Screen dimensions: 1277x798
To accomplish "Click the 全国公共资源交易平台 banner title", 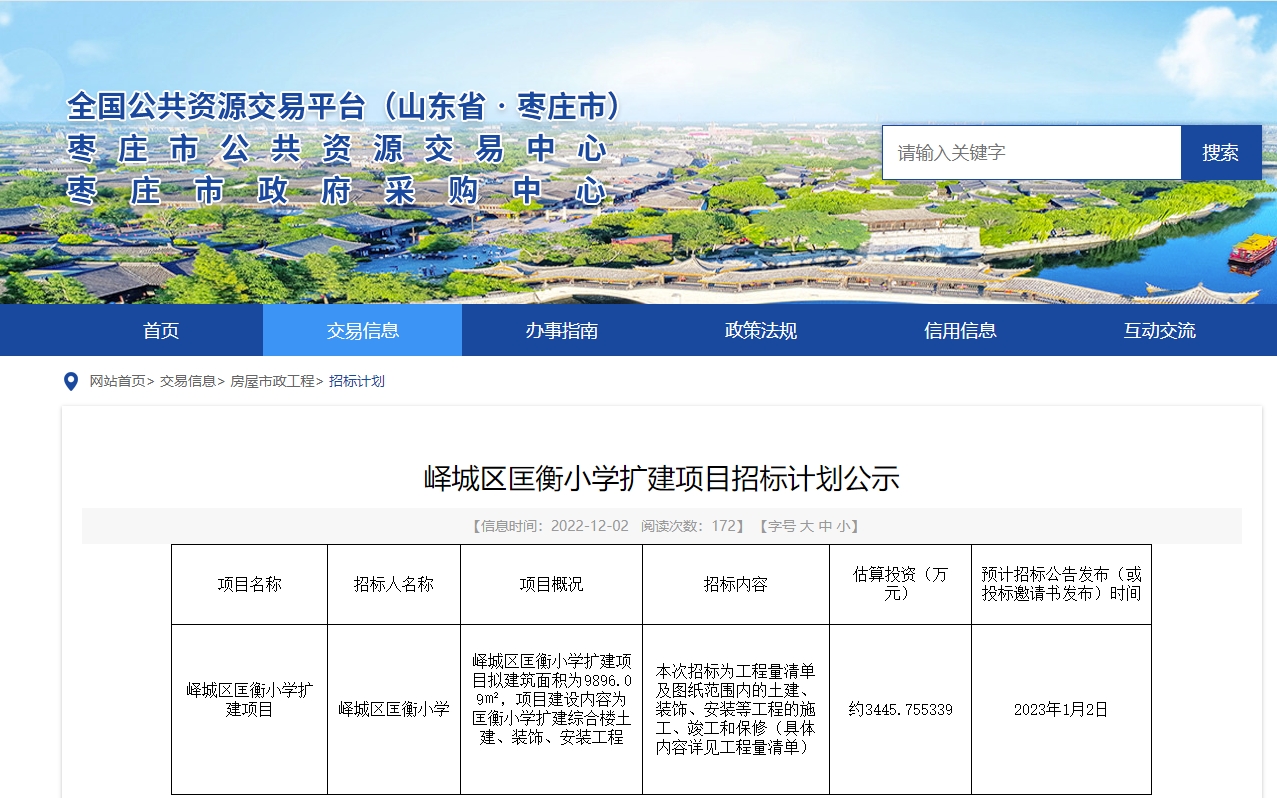I will (346, 106).
